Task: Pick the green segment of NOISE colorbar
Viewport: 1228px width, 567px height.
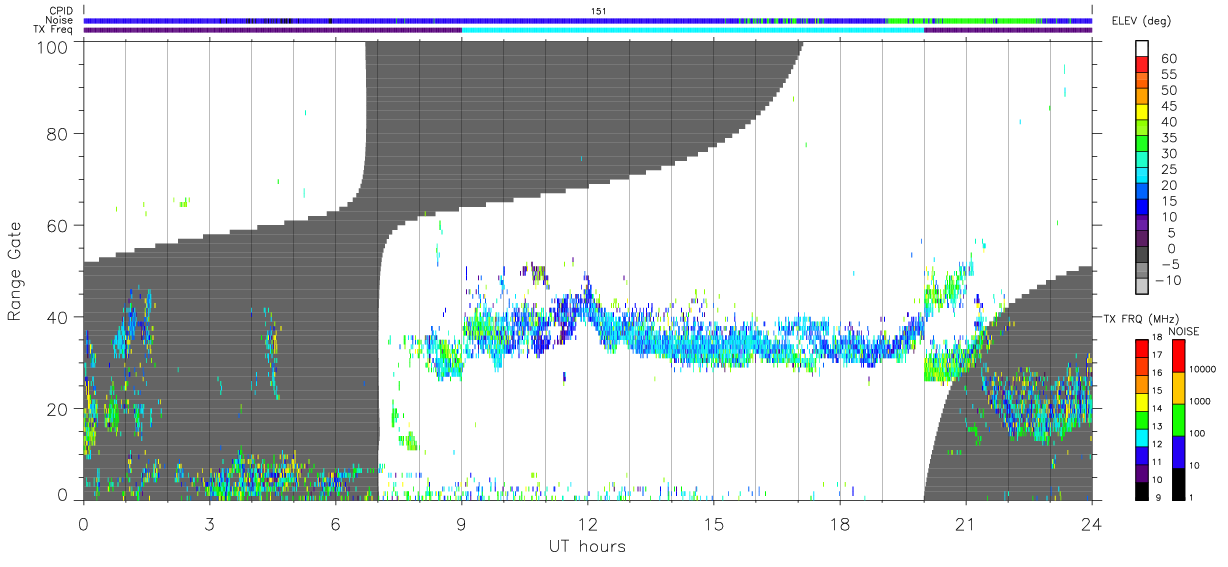Action: 1179,420
